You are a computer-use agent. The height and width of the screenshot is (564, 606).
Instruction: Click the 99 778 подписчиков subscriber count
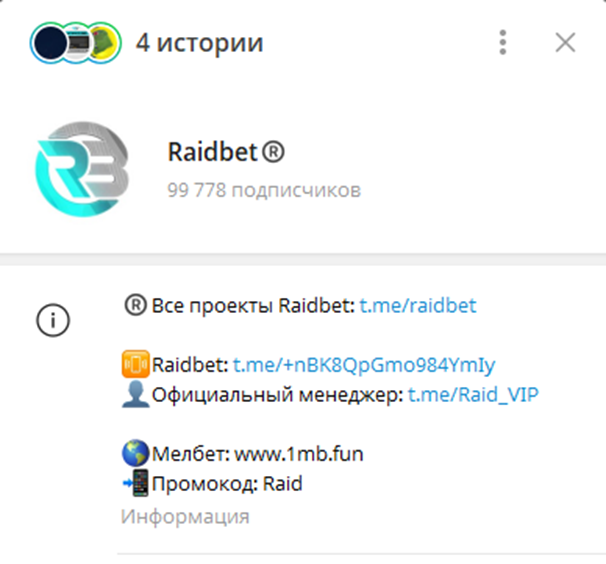click(x=264, y=190)
